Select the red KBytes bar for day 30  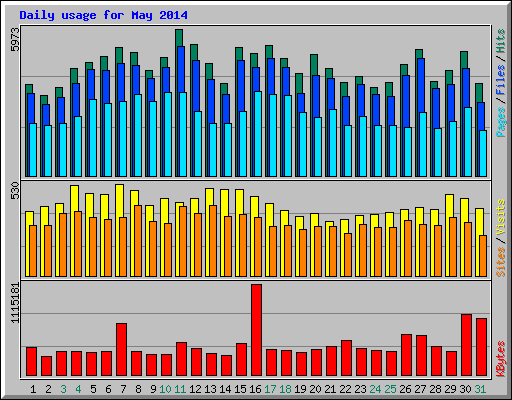466,345
